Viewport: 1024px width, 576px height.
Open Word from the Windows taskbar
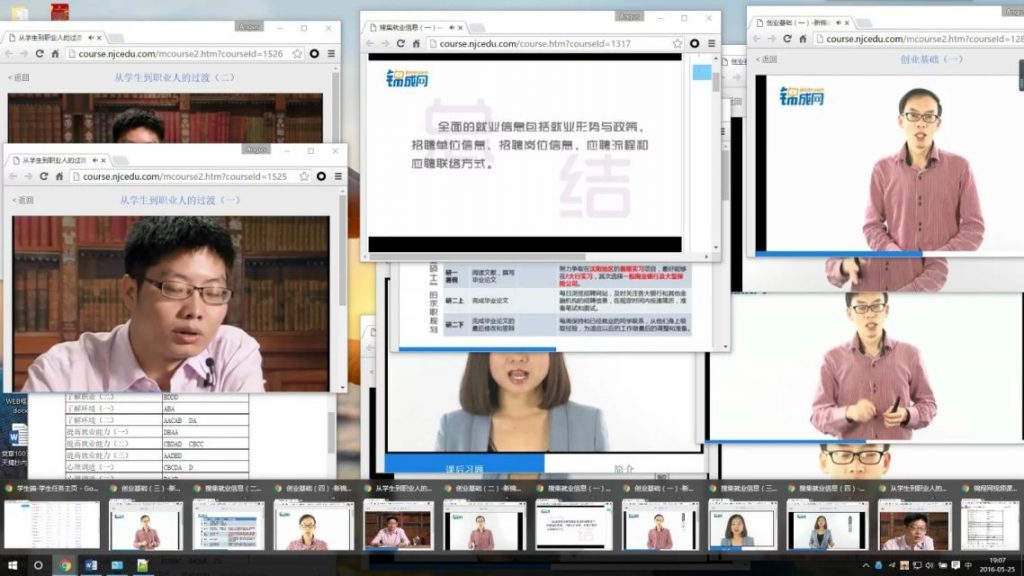click(91, 565)
